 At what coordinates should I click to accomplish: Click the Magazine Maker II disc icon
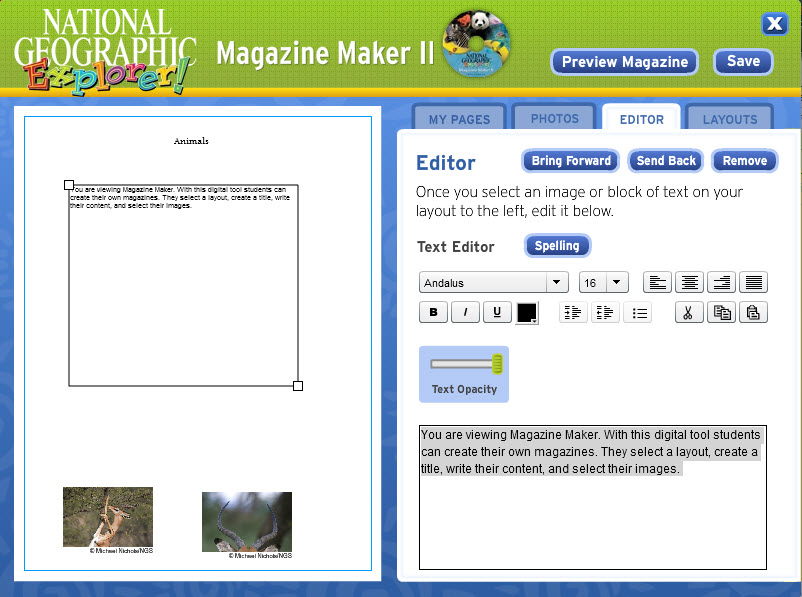pos(476,44)
